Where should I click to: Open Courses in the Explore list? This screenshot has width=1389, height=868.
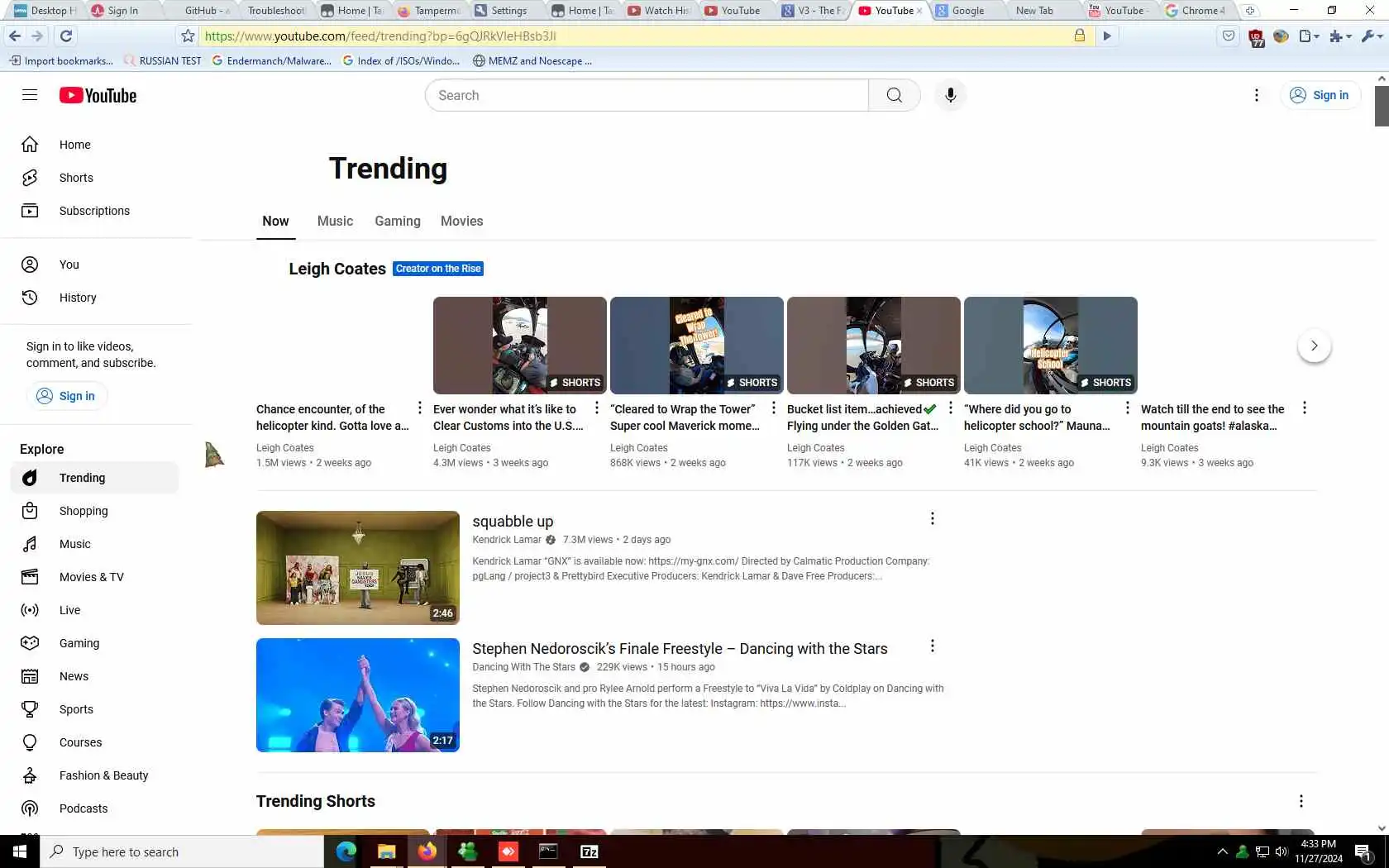click(x=96, y=742)
